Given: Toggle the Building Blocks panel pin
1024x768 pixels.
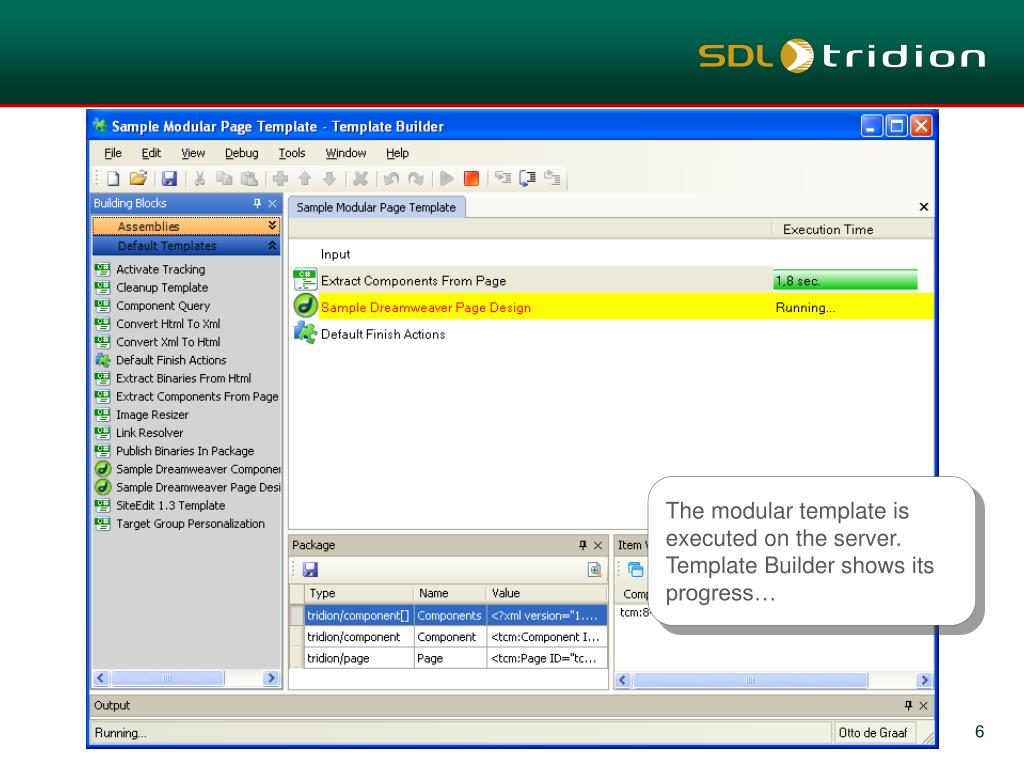Looking at the screenshot, I should pyautogui.click(x=257, y=203).
